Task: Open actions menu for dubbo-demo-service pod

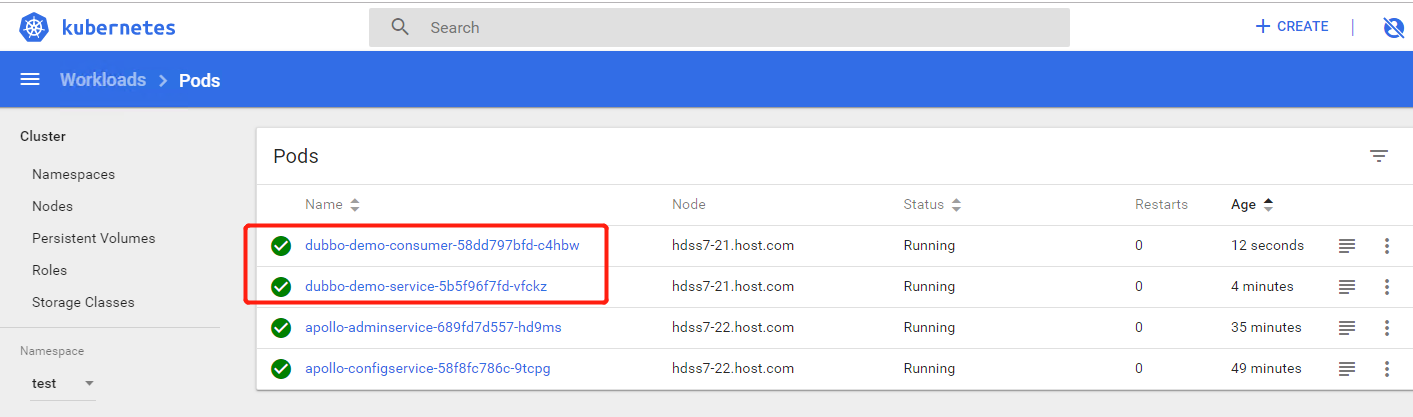Action: 1386,287
